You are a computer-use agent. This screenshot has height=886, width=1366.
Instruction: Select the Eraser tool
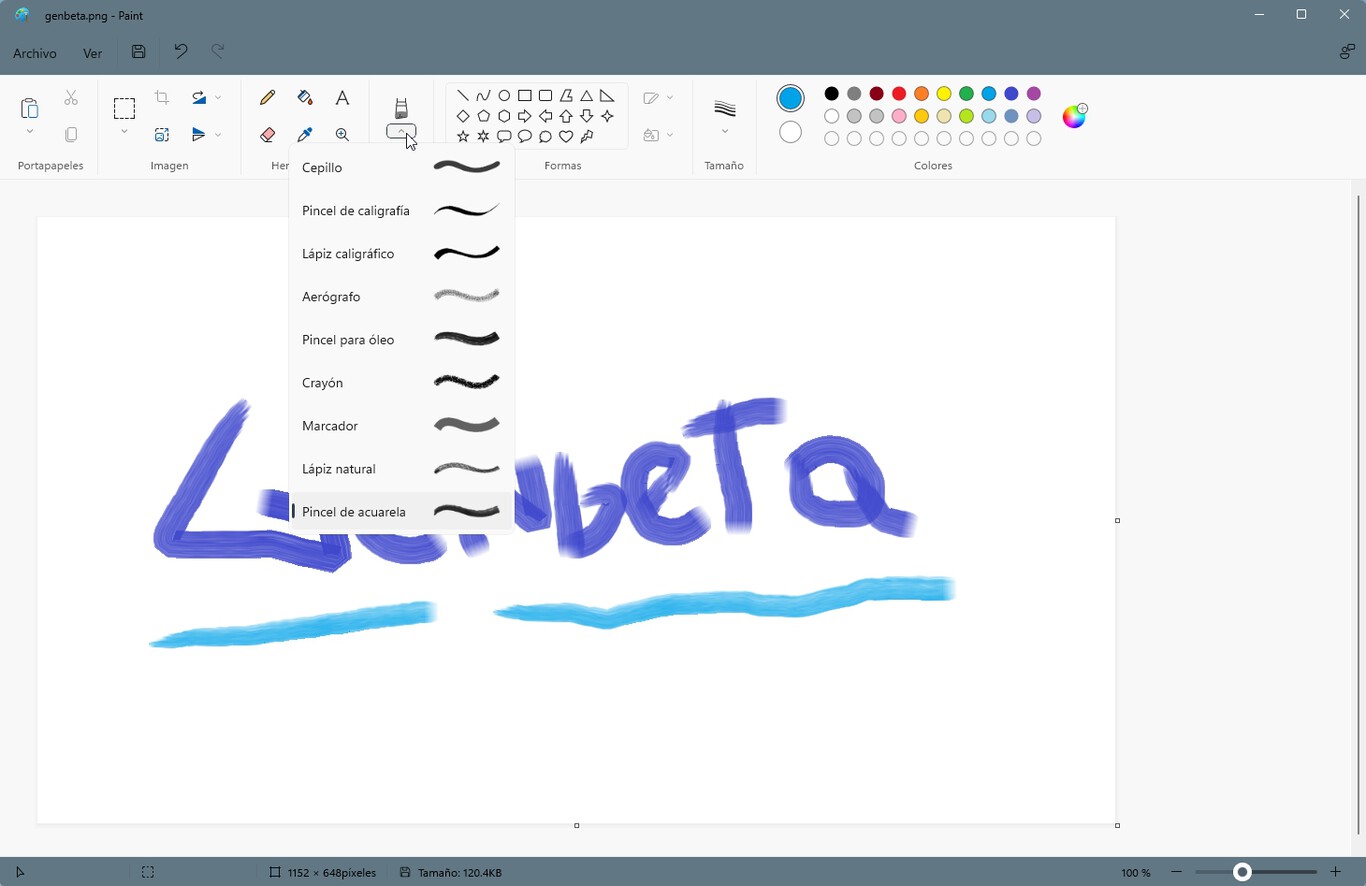click(x=267, y=135)
